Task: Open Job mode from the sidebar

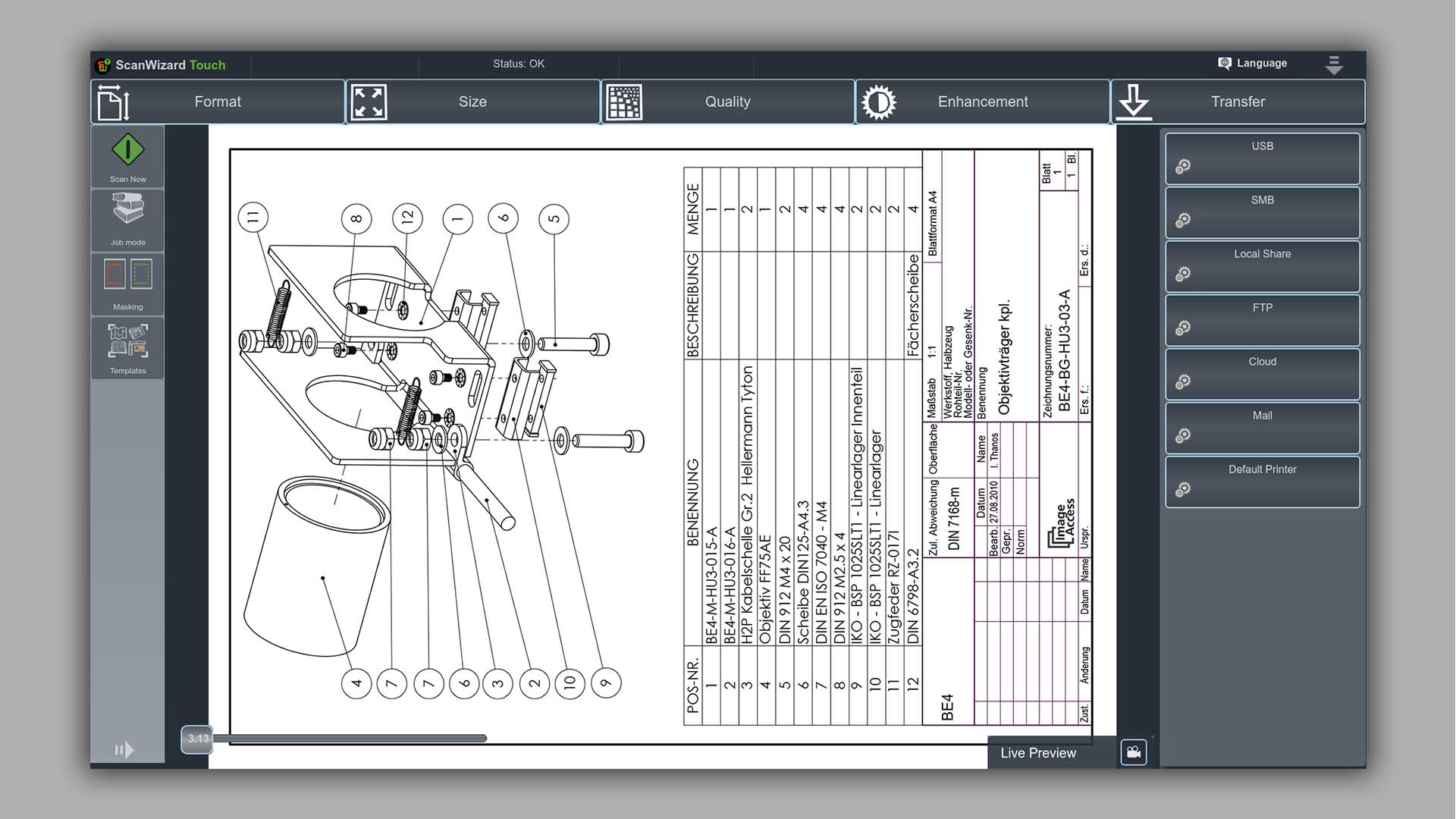Action: [x=127, y=218]
